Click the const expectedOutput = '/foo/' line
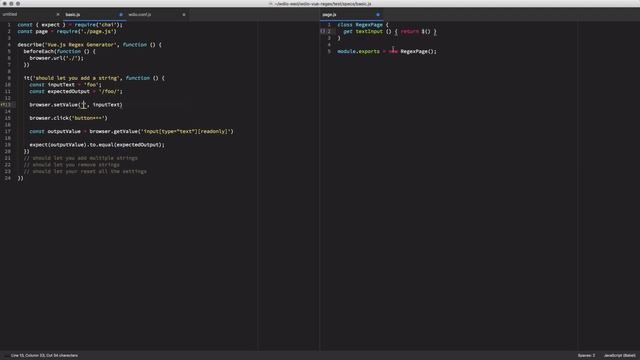Screen dimensions: 640x360 (76, 91)
